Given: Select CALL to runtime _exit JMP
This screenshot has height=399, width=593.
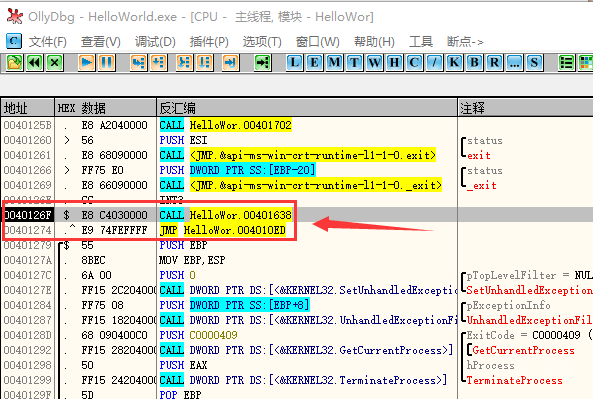Looking at the screenshot, I should [301, 185].
